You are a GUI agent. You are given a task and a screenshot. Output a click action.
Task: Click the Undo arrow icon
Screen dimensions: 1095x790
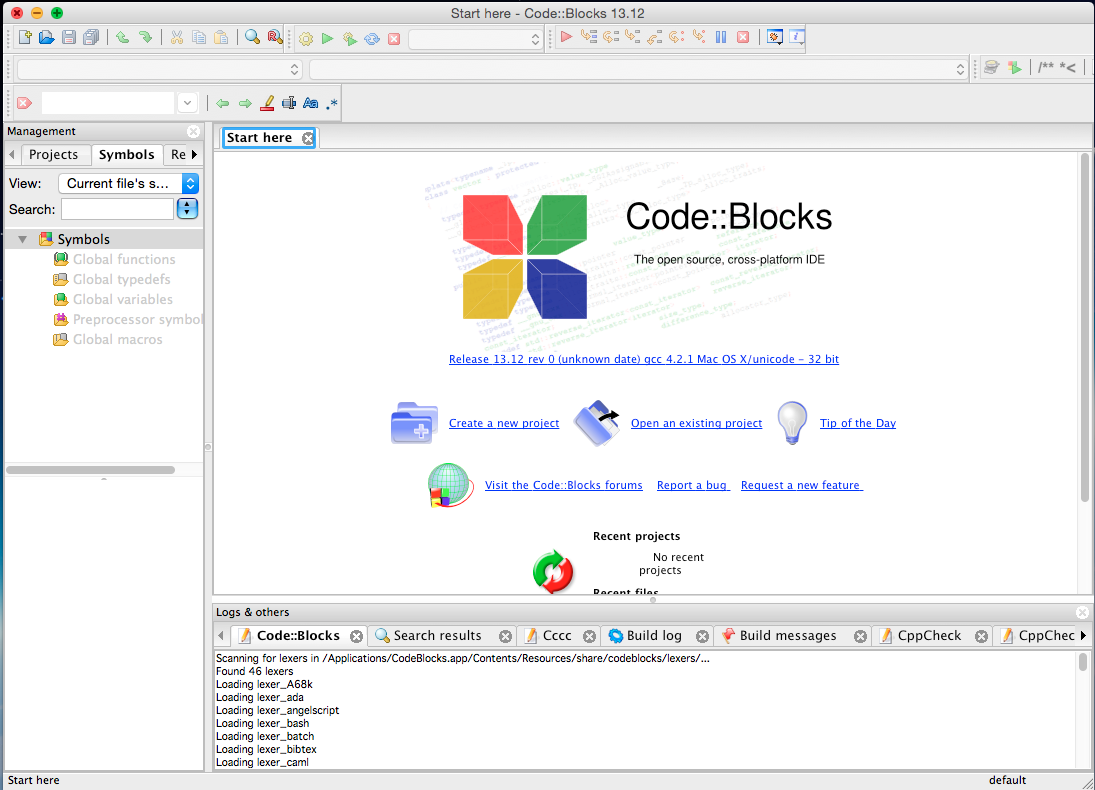(x=123, y=37)
